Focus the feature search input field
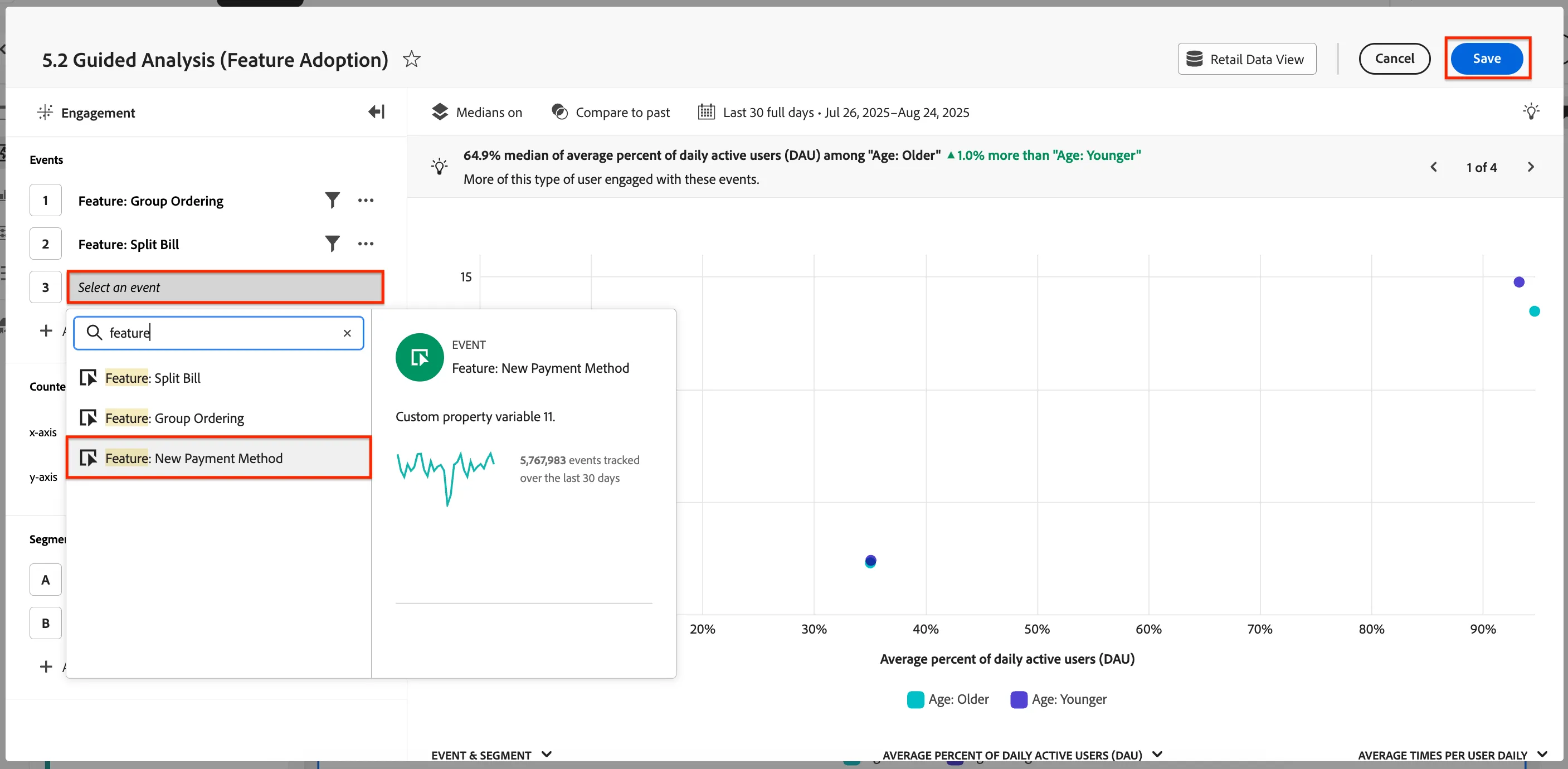 click(219, 333)
